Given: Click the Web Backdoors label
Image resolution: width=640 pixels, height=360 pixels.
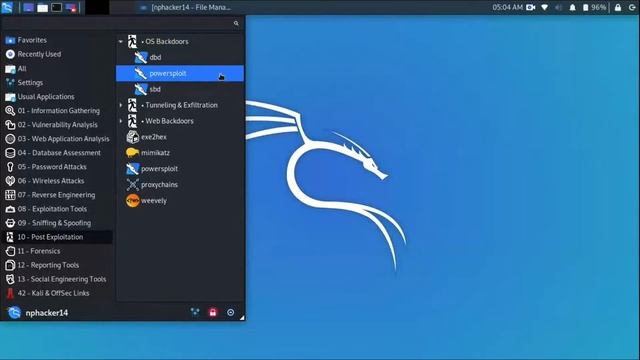Looking at the screenshot, I should [x=169, y=121].
